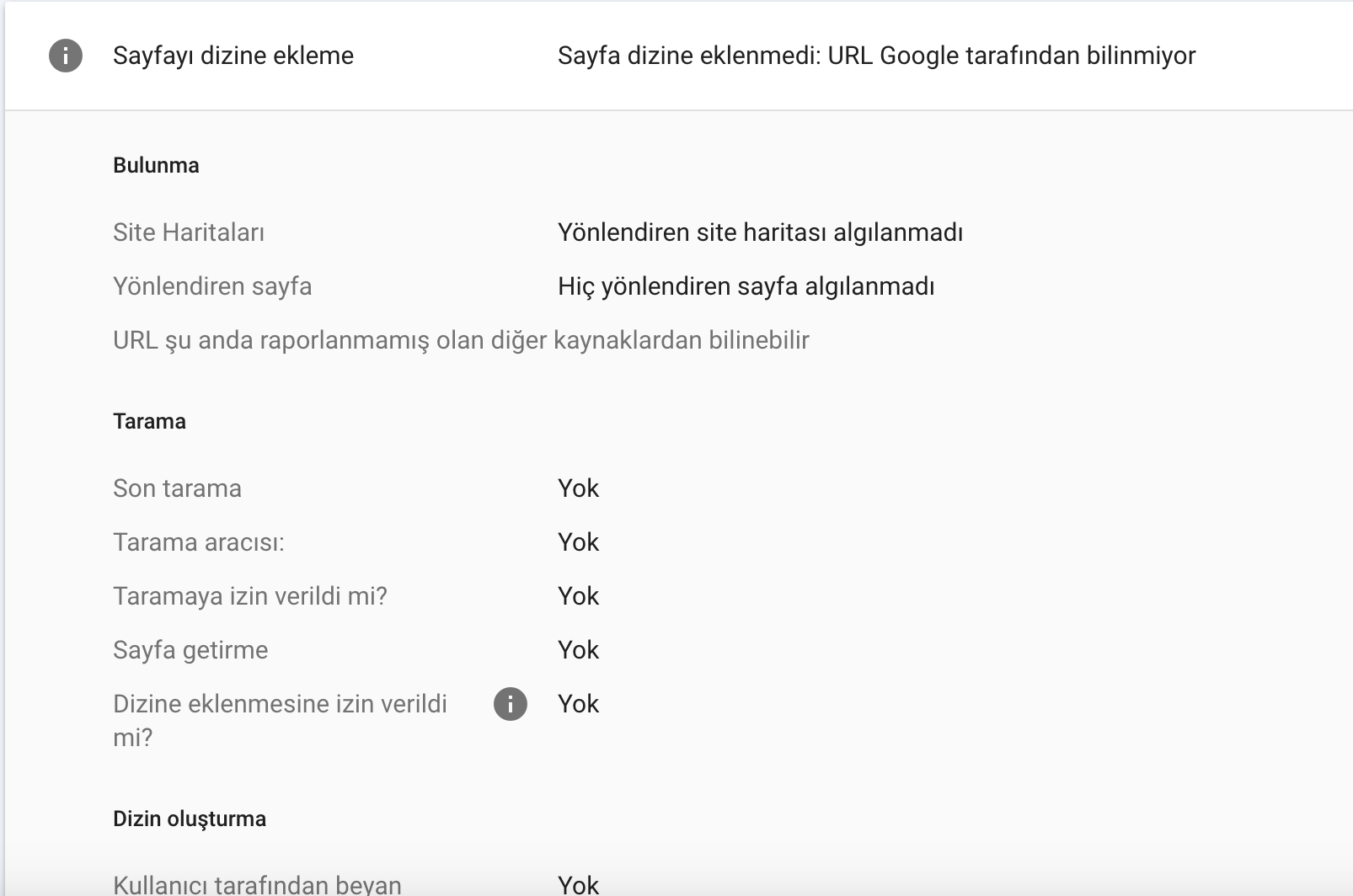Click the Son tarama label
The height and width of the screenshot is (896, 1353).
pyautogui.click(x=177, y=488)
